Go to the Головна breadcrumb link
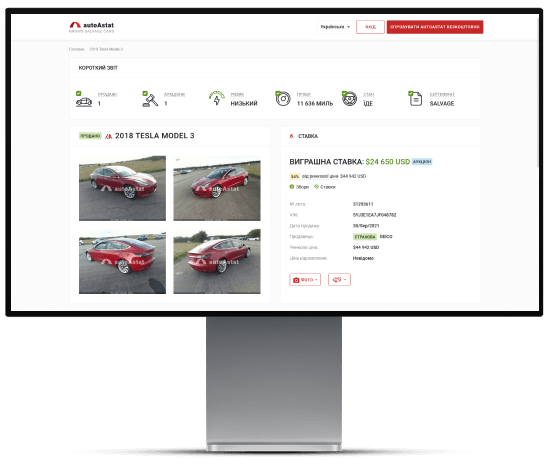Image resolution: width=550 pixels, height=474 pixels. [76, 49]
